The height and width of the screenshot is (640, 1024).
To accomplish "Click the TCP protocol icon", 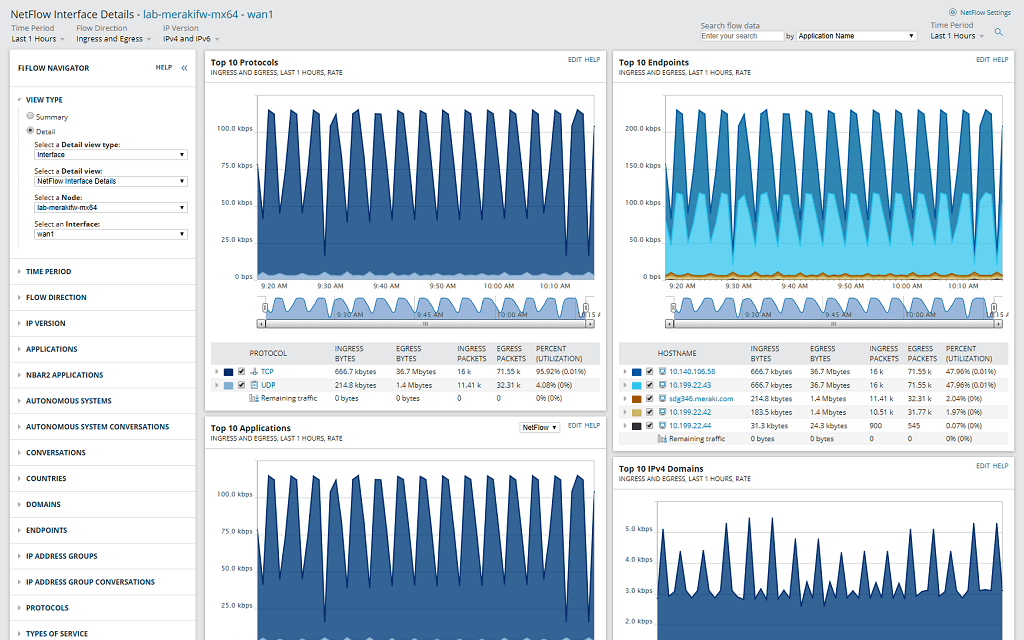I will click(254, 372).
